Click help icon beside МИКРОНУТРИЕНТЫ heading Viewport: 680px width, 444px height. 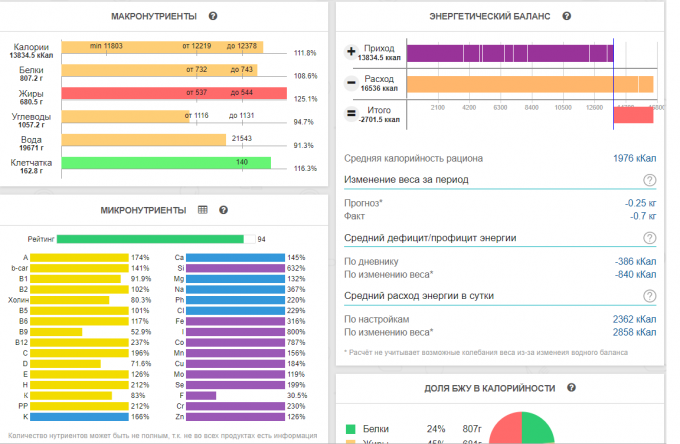(x=223, y=210)
